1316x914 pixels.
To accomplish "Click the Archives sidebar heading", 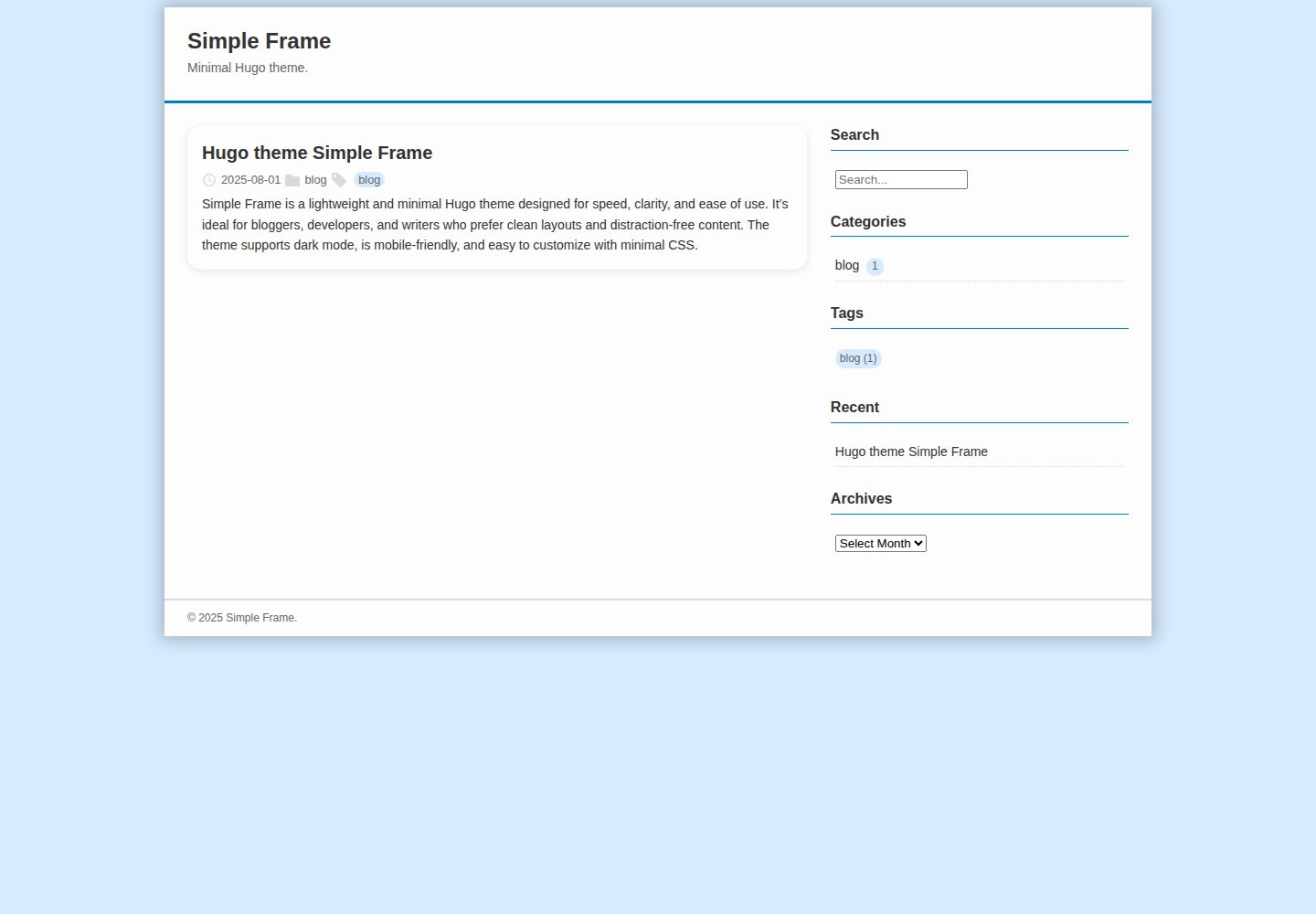I will click(x=861, y=498).
